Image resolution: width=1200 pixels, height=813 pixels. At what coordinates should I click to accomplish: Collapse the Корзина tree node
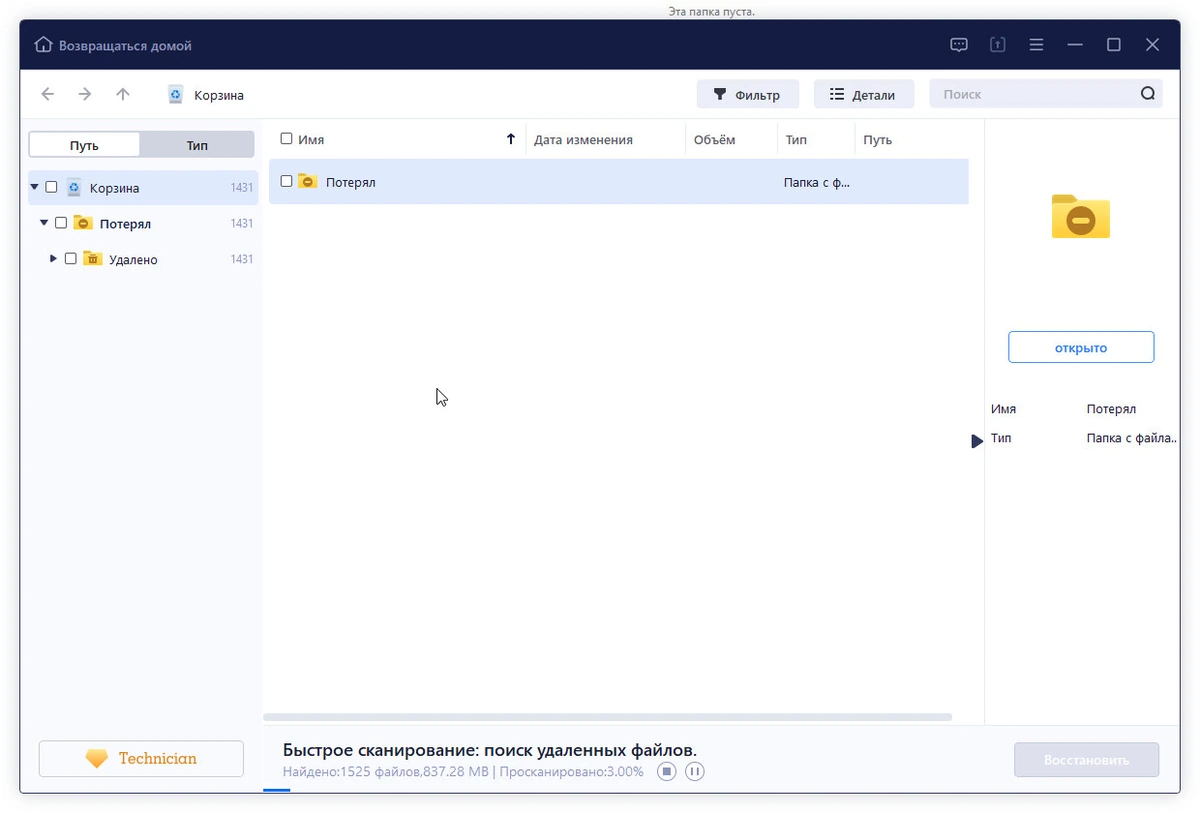point(35,187)
